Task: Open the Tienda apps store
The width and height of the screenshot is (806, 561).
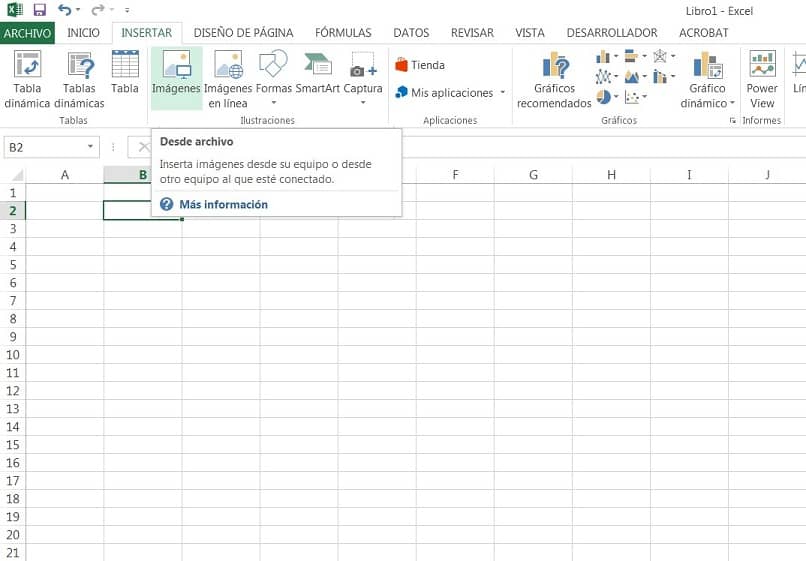Action: coord(420,65)
